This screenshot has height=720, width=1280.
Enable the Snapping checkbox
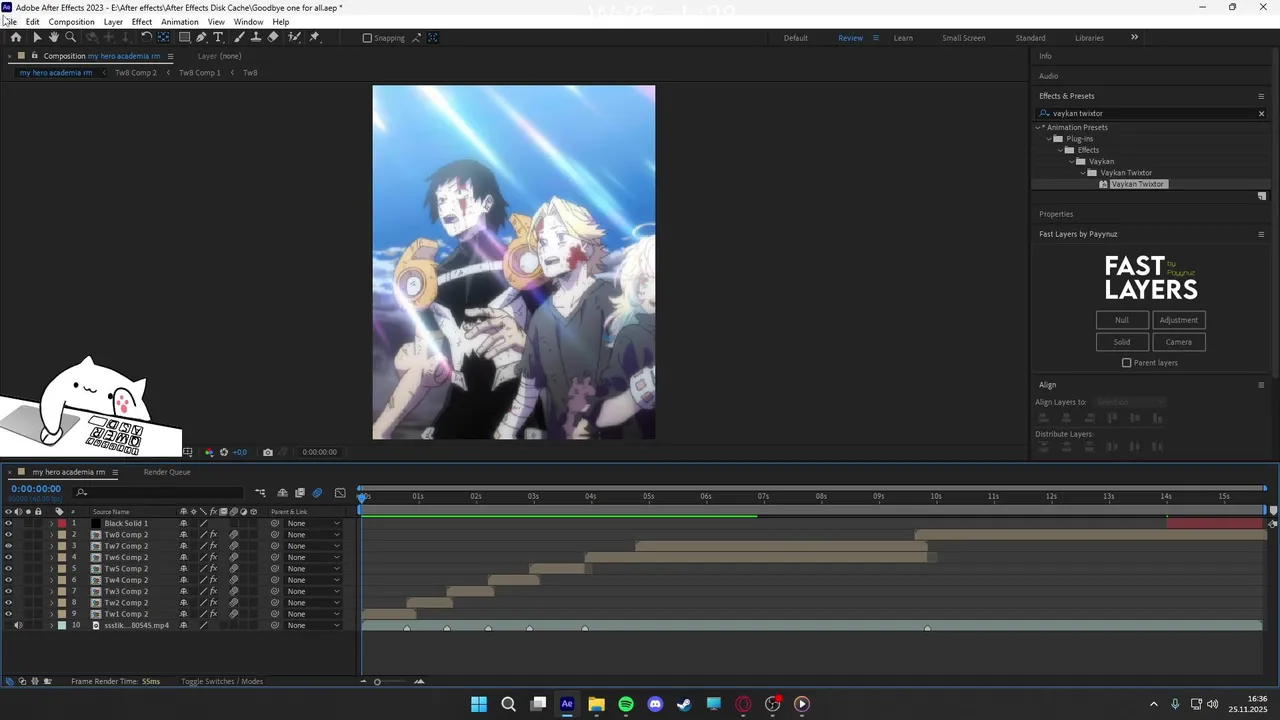pos(367,38)
